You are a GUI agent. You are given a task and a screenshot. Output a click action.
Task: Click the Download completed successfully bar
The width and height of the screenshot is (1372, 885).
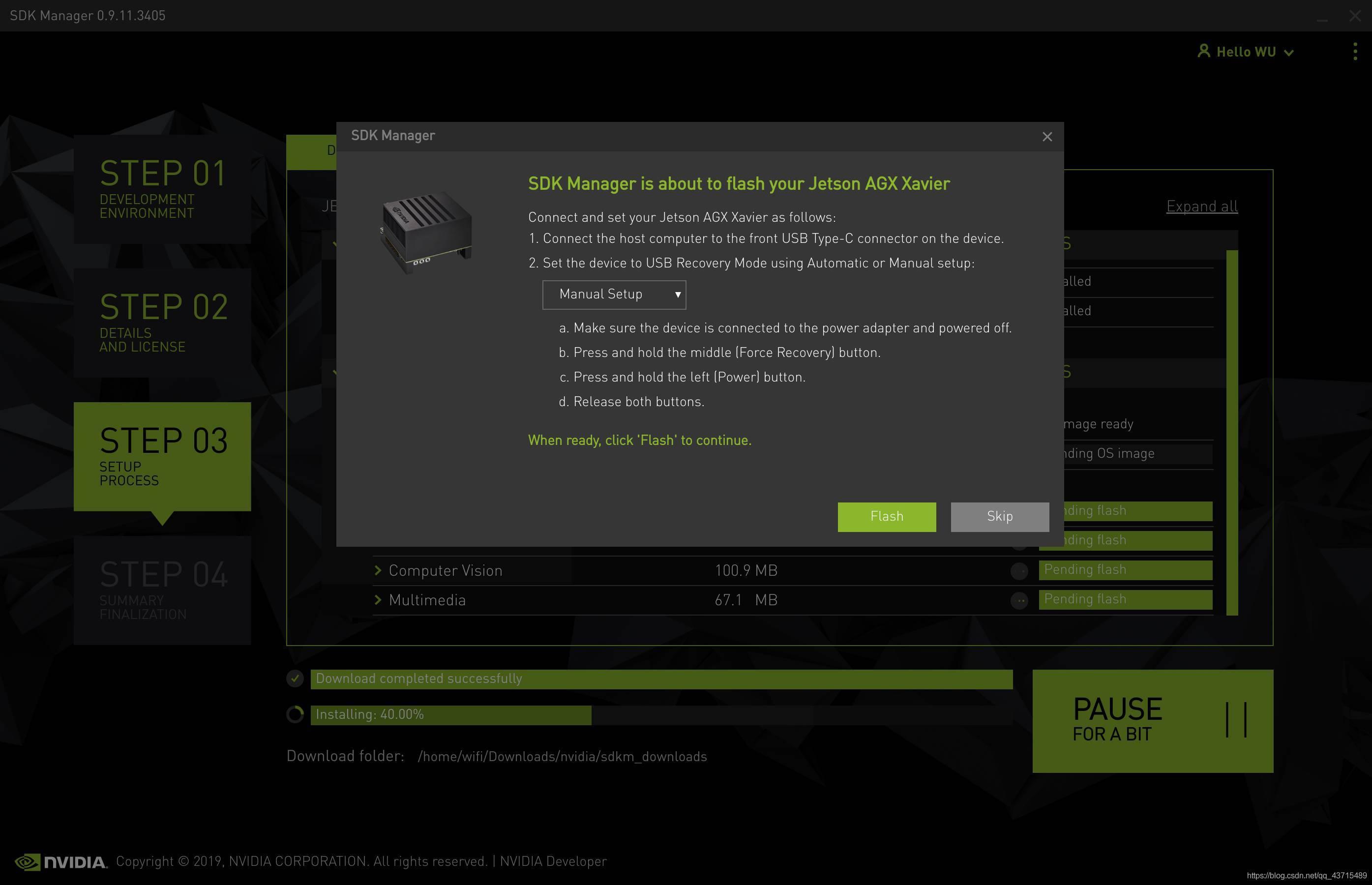coord(661,678)
